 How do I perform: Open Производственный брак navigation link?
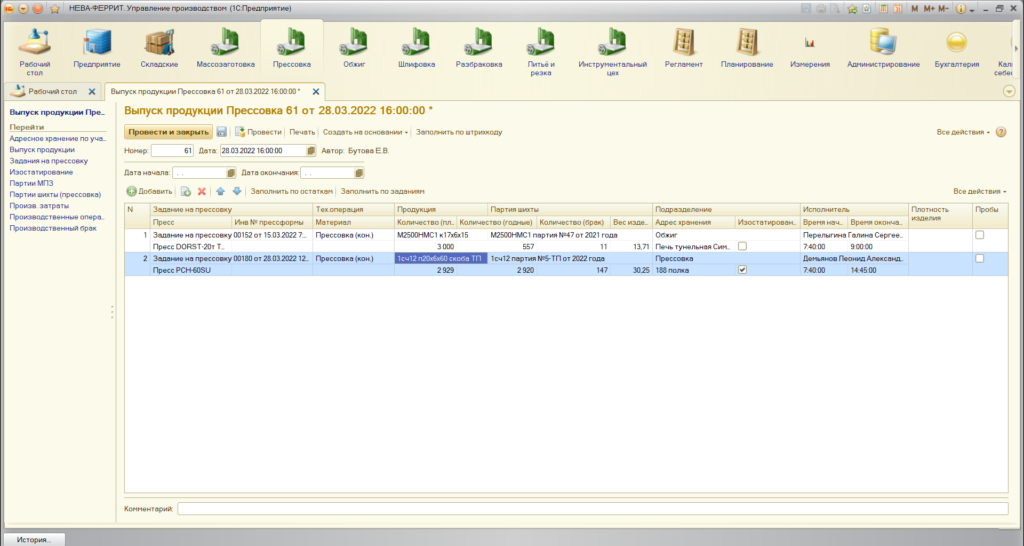tap(53, 228)
